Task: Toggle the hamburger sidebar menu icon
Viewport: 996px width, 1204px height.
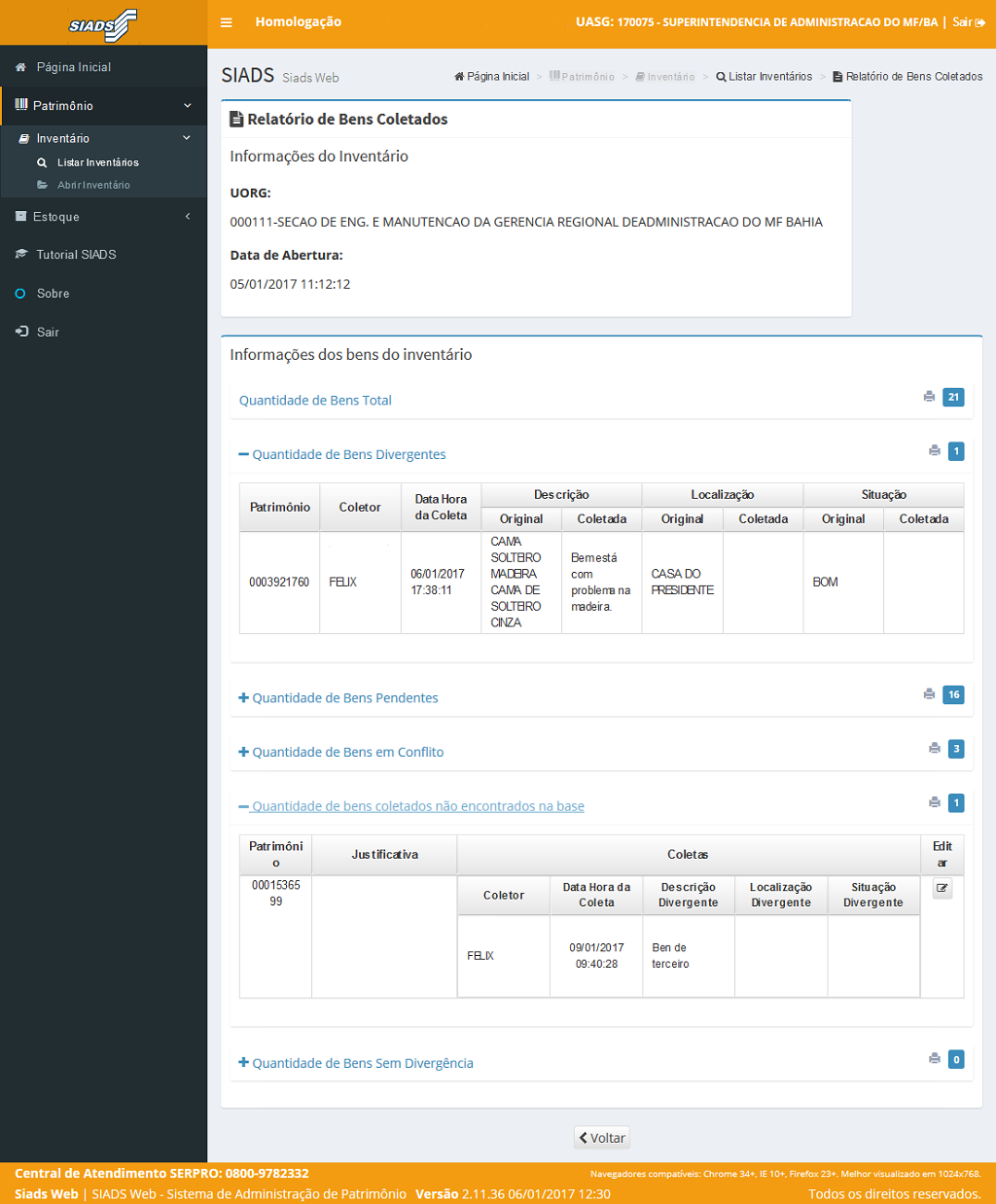Action: (x=226, y=22)
